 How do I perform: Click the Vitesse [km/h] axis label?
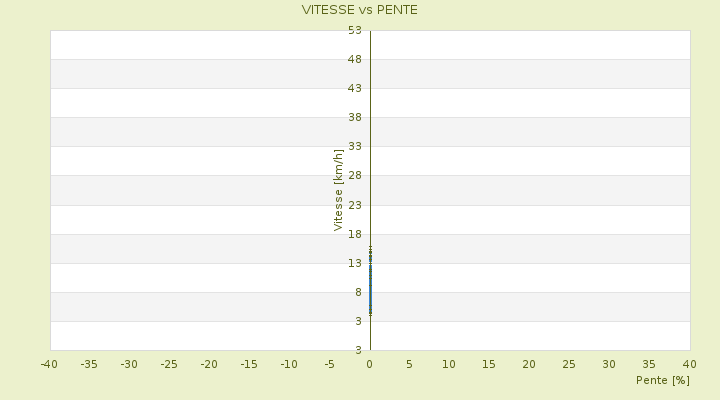[x=339, y=190]
